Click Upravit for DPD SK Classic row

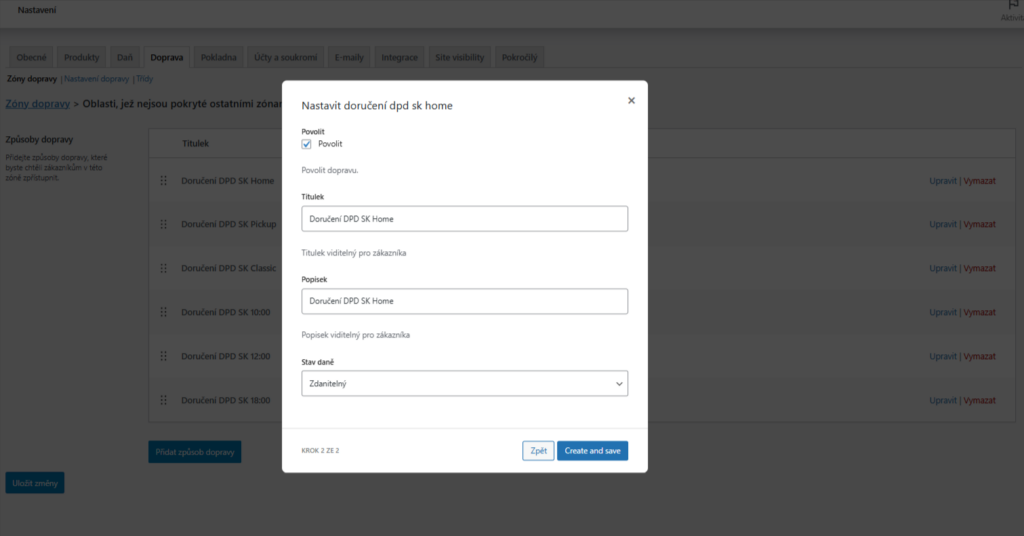(x=942, y=268)
